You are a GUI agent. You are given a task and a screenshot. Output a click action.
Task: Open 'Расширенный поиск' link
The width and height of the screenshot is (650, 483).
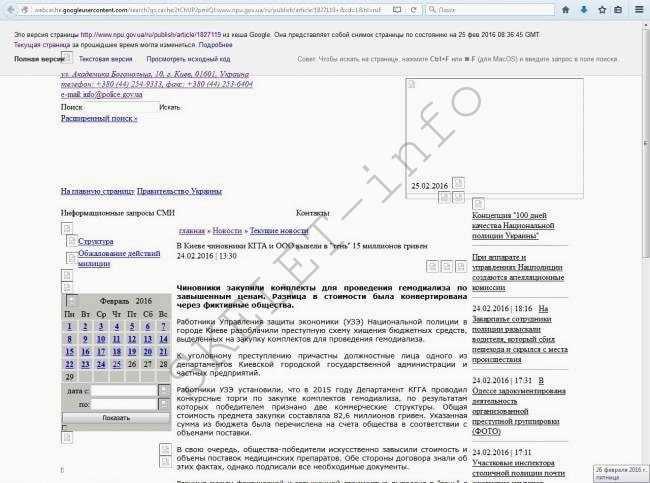click(x=99, y=118)
